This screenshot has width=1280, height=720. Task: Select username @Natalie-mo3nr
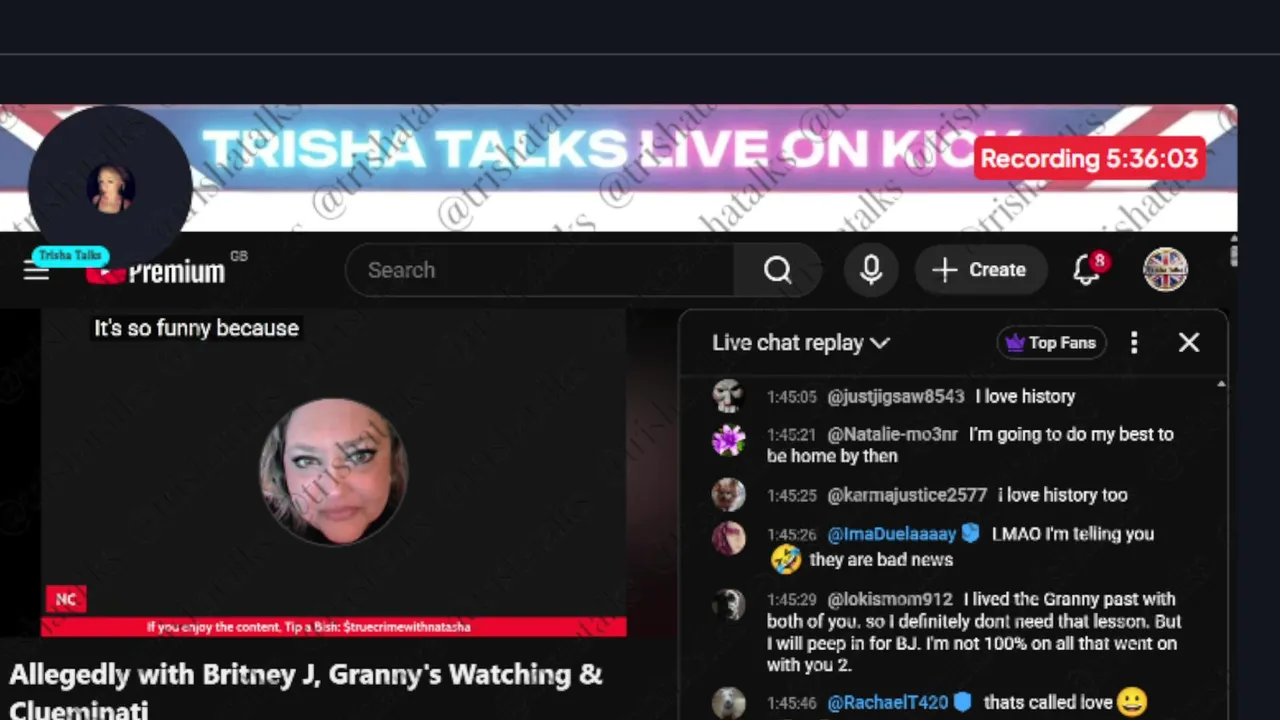pyautogui.click(x=892, y=435)
